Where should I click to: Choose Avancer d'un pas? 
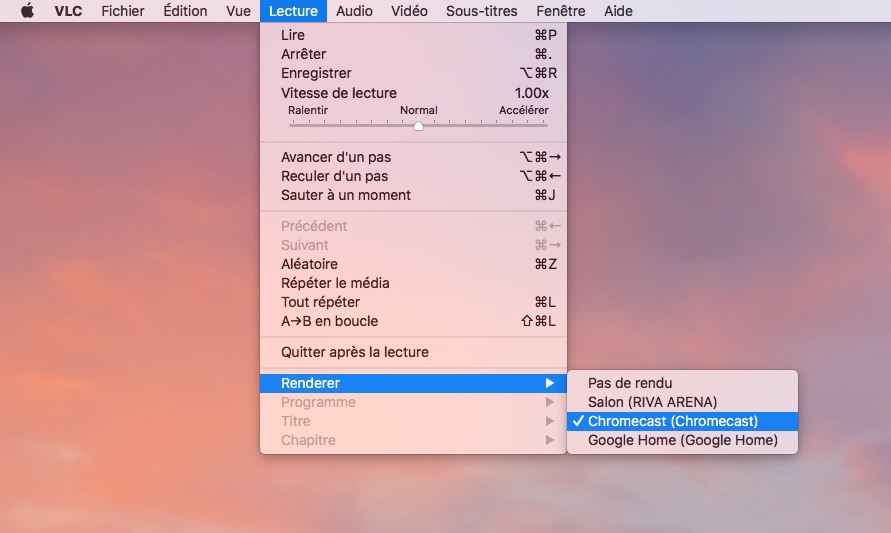[413, 157]
